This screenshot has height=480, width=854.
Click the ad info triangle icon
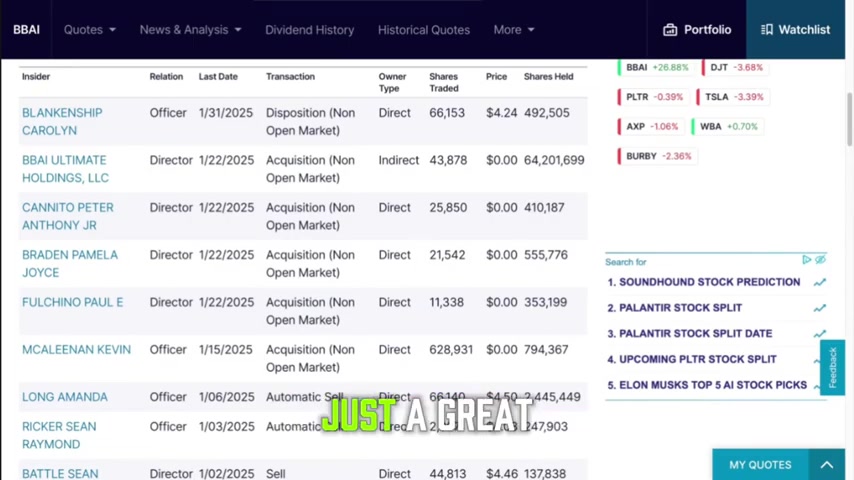(807, 260)
